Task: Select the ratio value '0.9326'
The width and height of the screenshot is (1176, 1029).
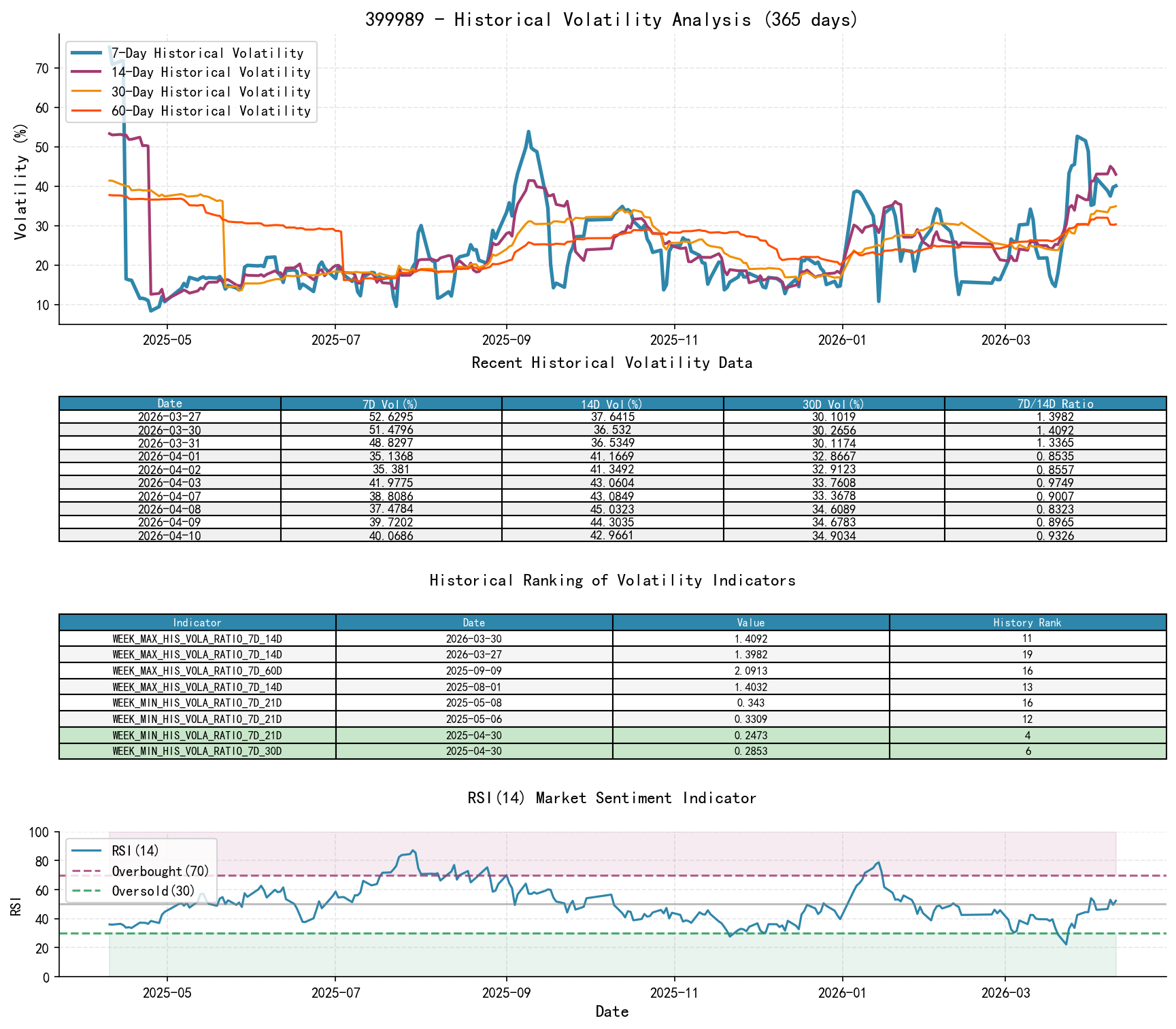Action: (1056, 535)
